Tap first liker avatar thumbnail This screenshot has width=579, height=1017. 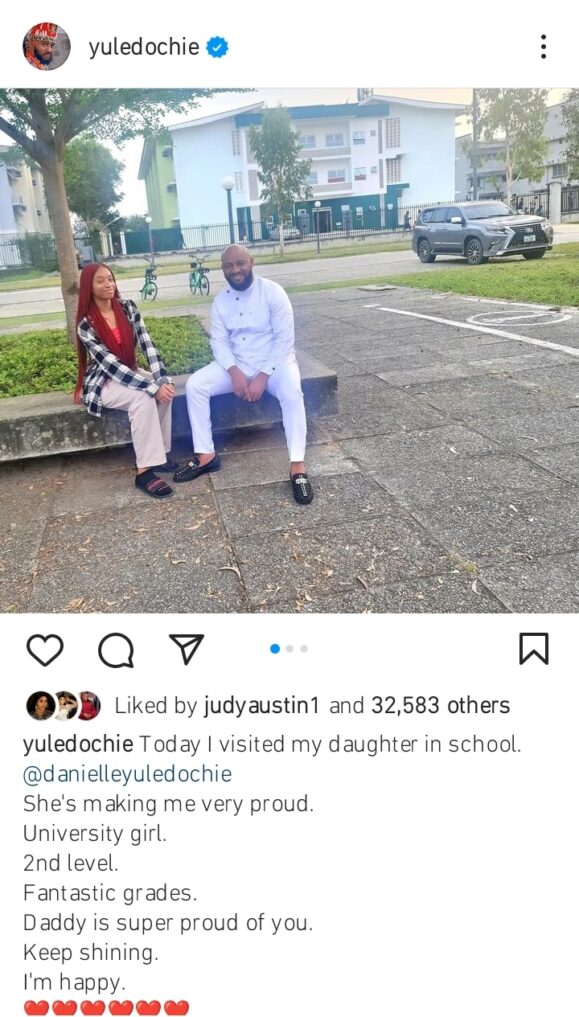coord(40,706)
